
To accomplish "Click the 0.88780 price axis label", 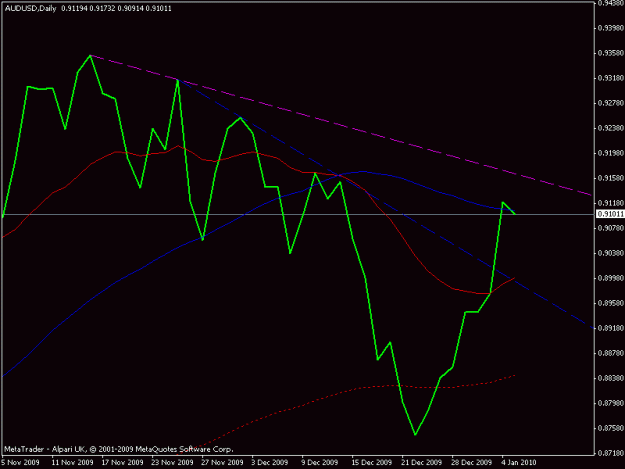I will pyautogui.click(x=610, y=353).
